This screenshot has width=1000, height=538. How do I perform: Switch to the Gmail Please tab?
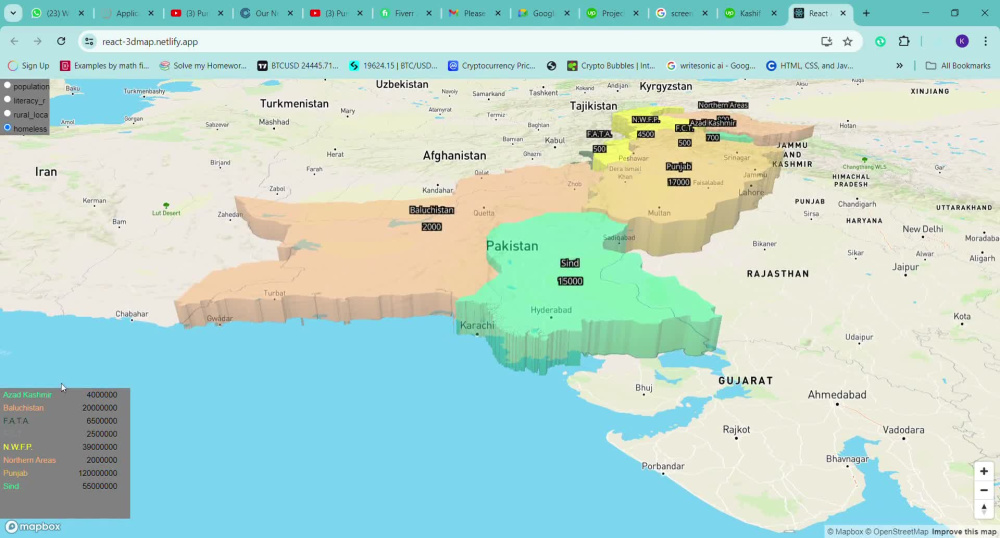(x=475, y=13)
